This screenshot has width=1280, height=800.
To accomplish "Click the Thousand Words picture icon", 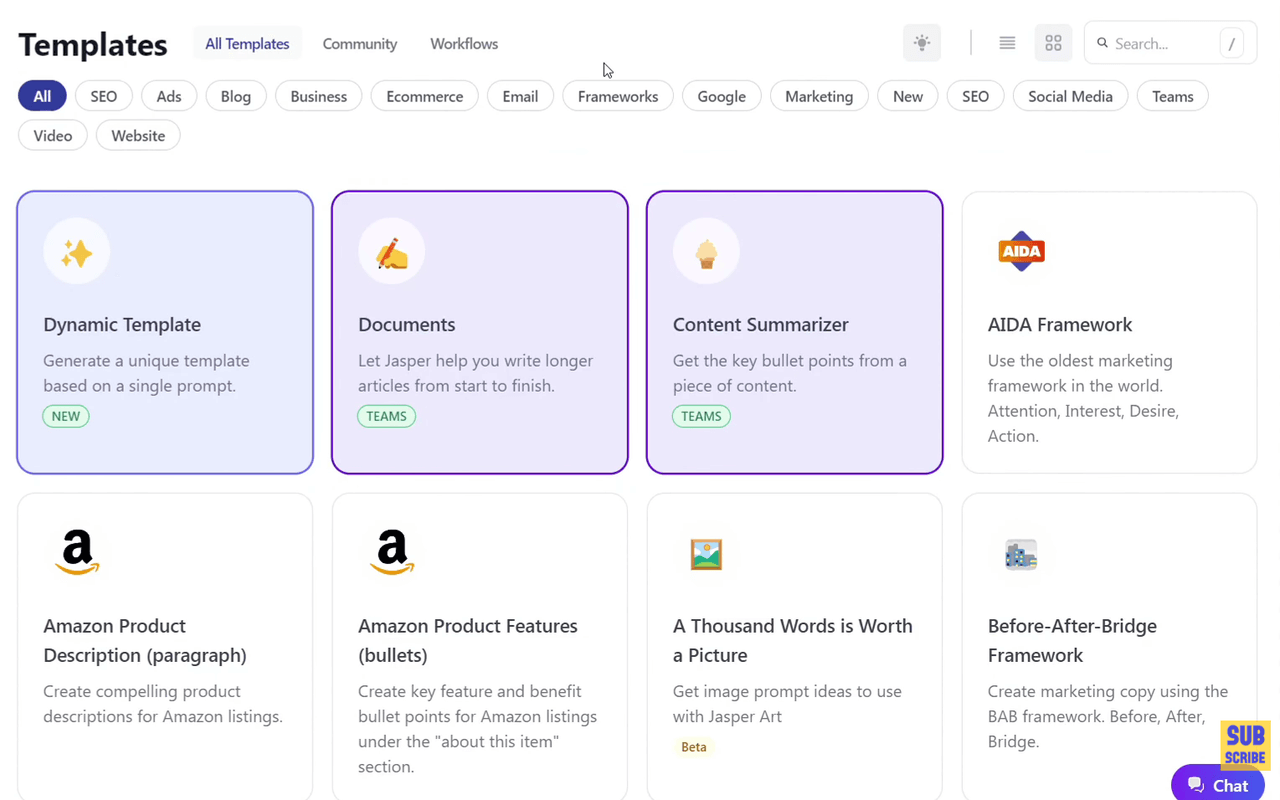I will pos(706,554).
